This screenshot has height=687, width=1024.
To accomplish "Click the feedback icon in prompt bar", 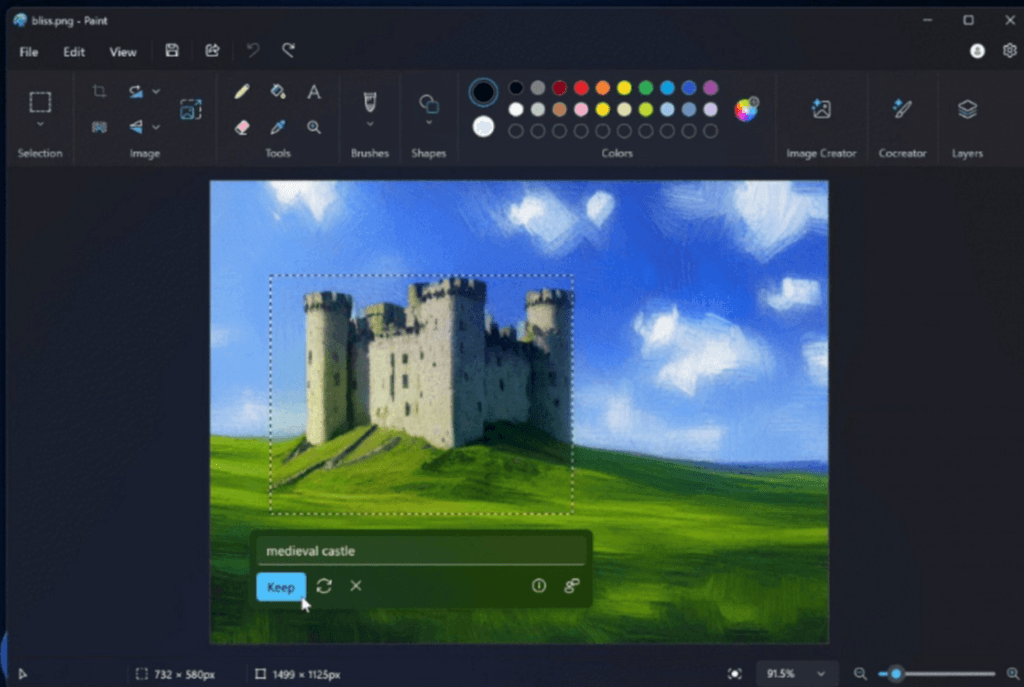I will tap(571, 586).
